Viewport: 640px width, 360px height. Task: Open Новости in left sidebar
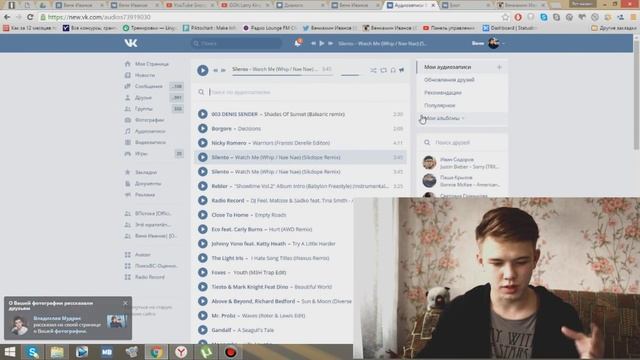(x=145, y=75)
